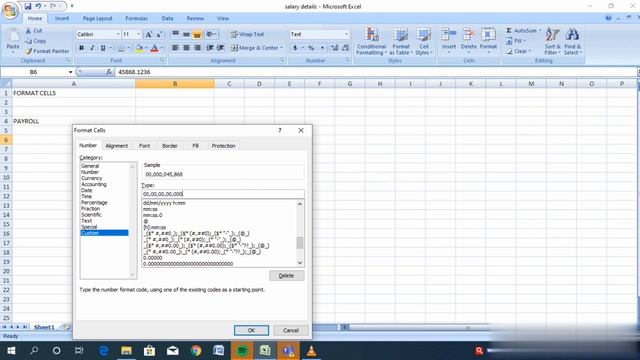Viewport: 640px width, 360px height.
Task: Click the Shrink Font icon
Action: pyautogui.click(x=159, y=35)
